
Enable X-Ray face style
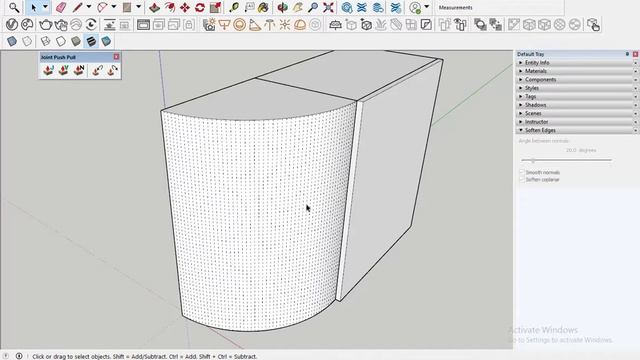click(12, 41)
